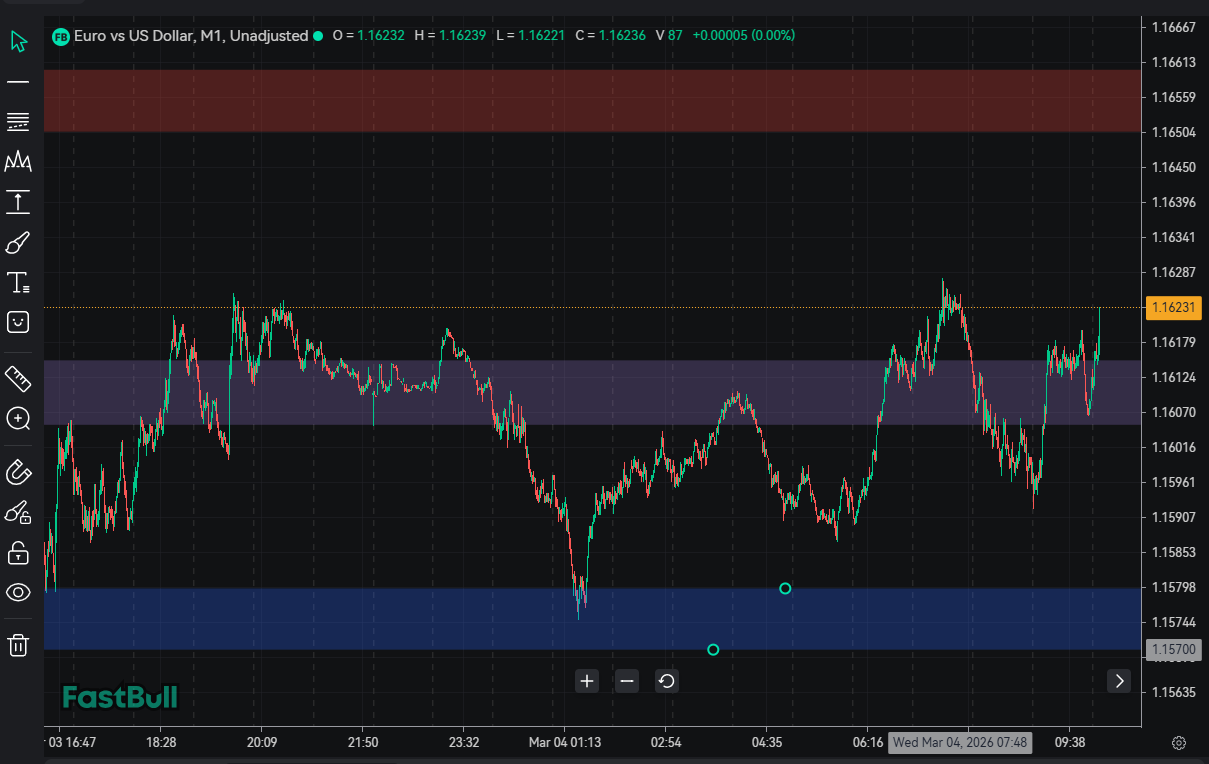Zoom out the chart with minus button
Screen dimensions: 1209x764
[x=627, y=681]
